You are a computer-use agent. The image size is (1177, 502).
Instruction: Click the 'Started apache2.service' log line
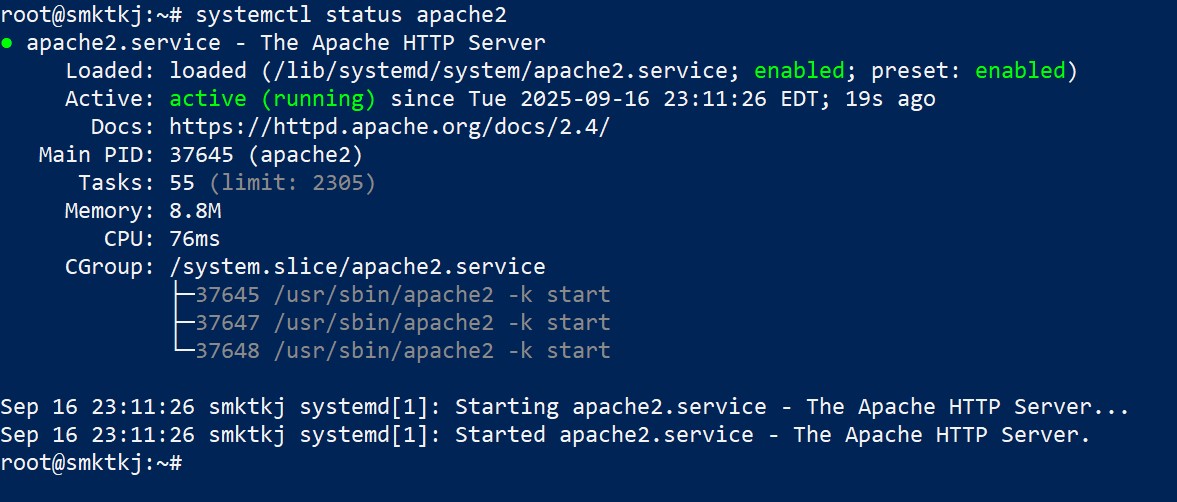(544, 435)
